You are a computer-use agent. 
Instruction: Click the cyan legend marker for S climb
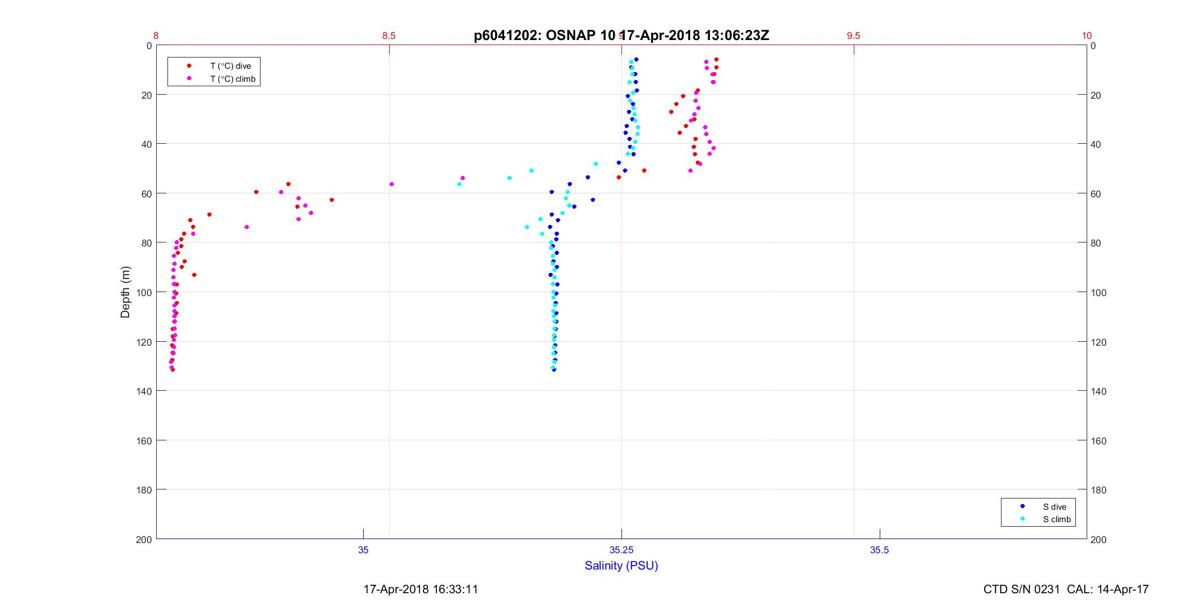point(1021,520)
